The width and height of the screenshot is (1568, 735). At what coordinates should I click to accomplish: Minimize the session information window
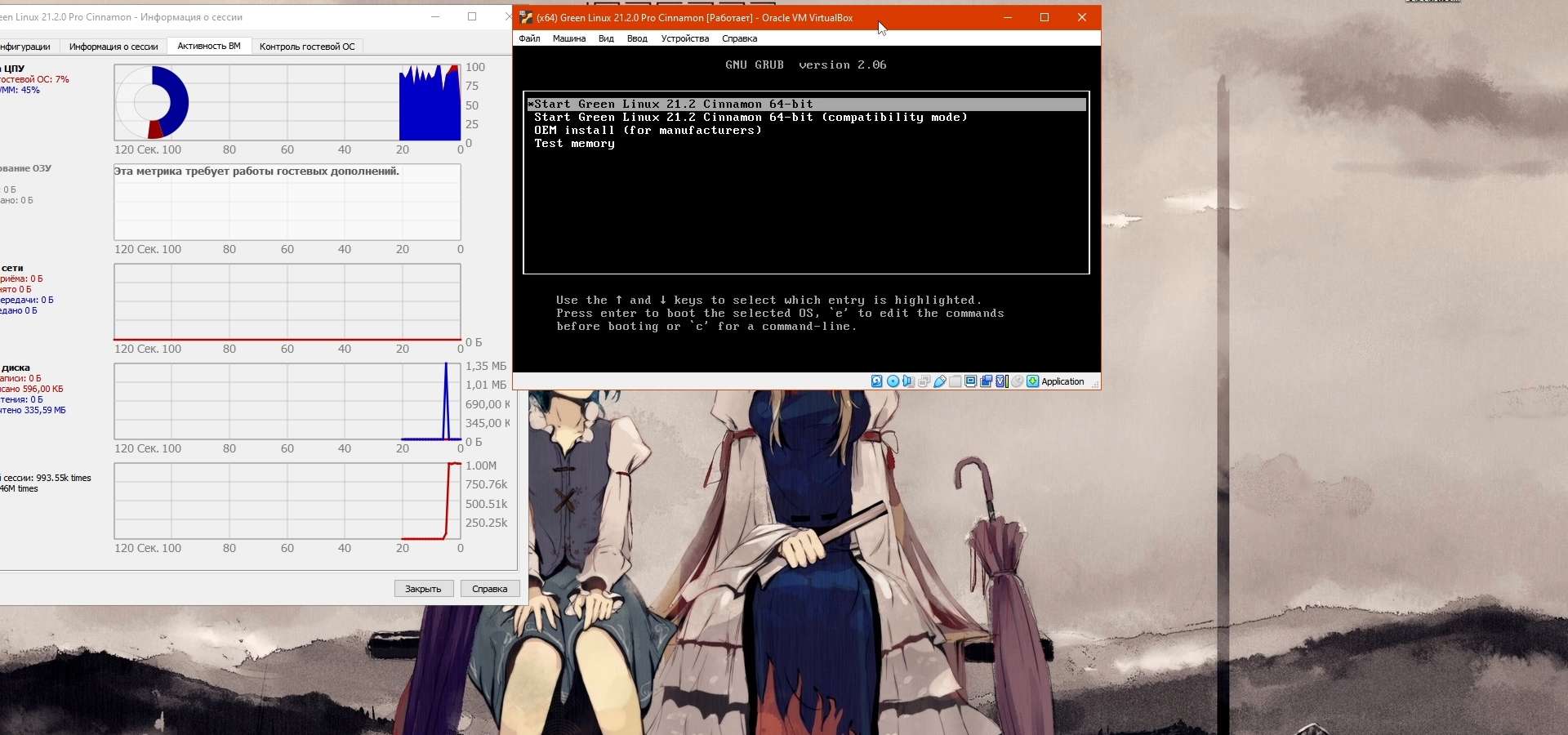(435, 16)
